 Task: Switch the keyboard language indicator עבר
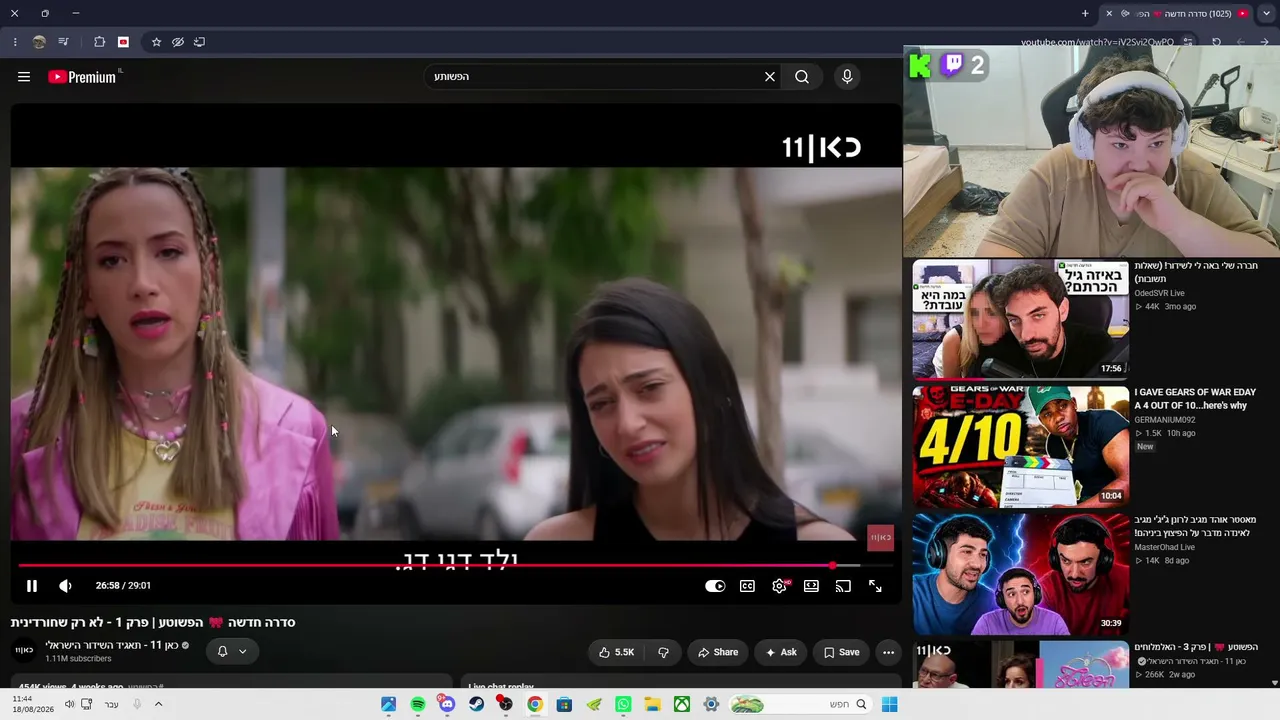pyautogui.click(x=112, y=705)
